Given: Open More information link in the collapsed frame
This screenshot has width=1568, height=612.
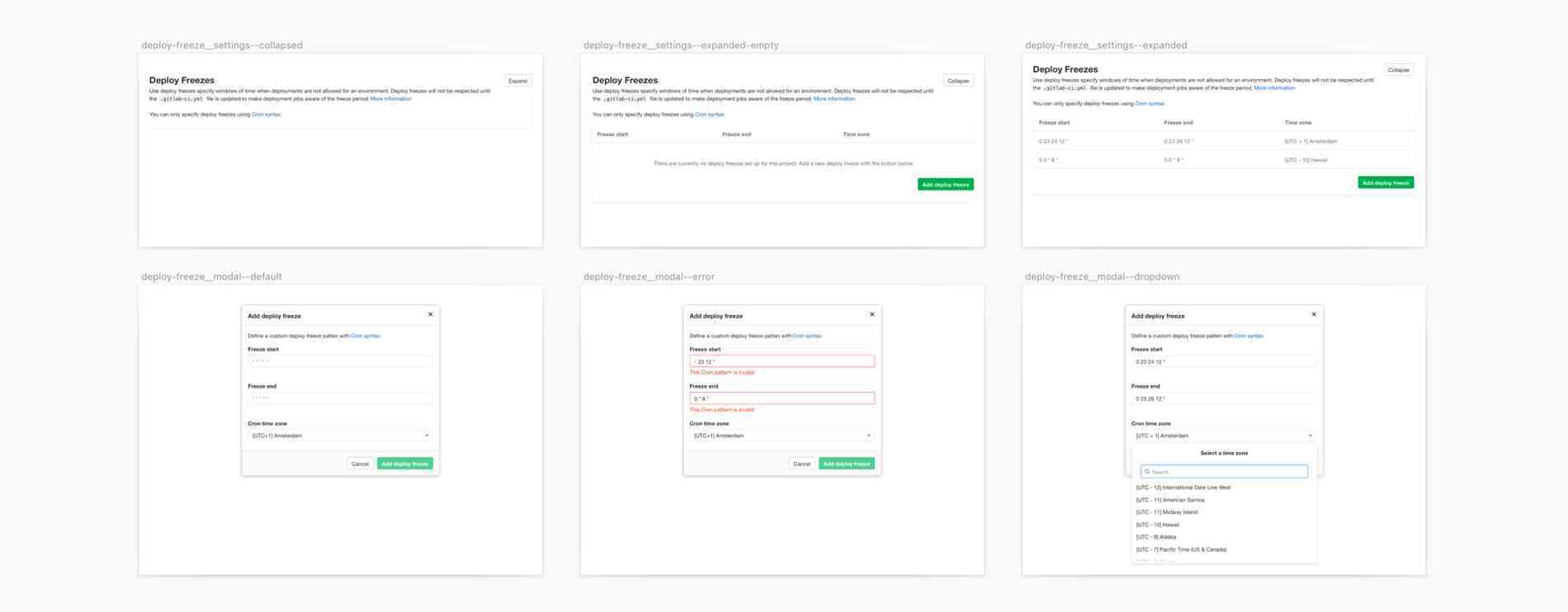Looking at the screenshot, I should click(x=390, y=99).
